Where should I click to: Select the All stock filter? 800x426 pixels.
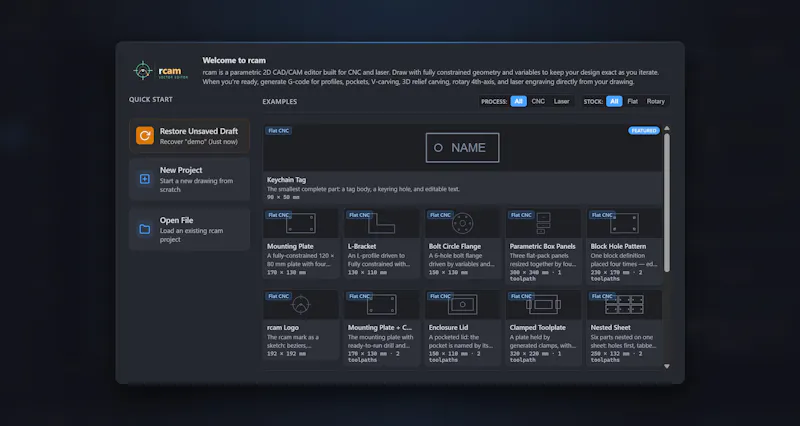point(614,102)
